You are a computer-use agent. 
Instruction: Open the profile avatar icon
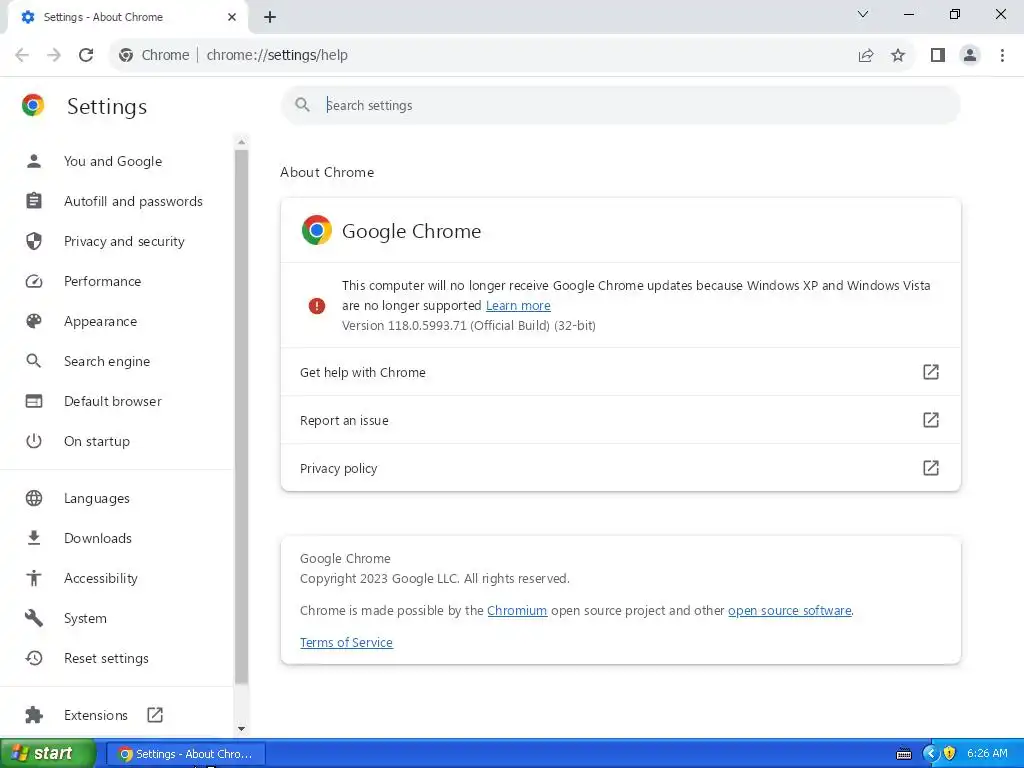click(970, 55)
